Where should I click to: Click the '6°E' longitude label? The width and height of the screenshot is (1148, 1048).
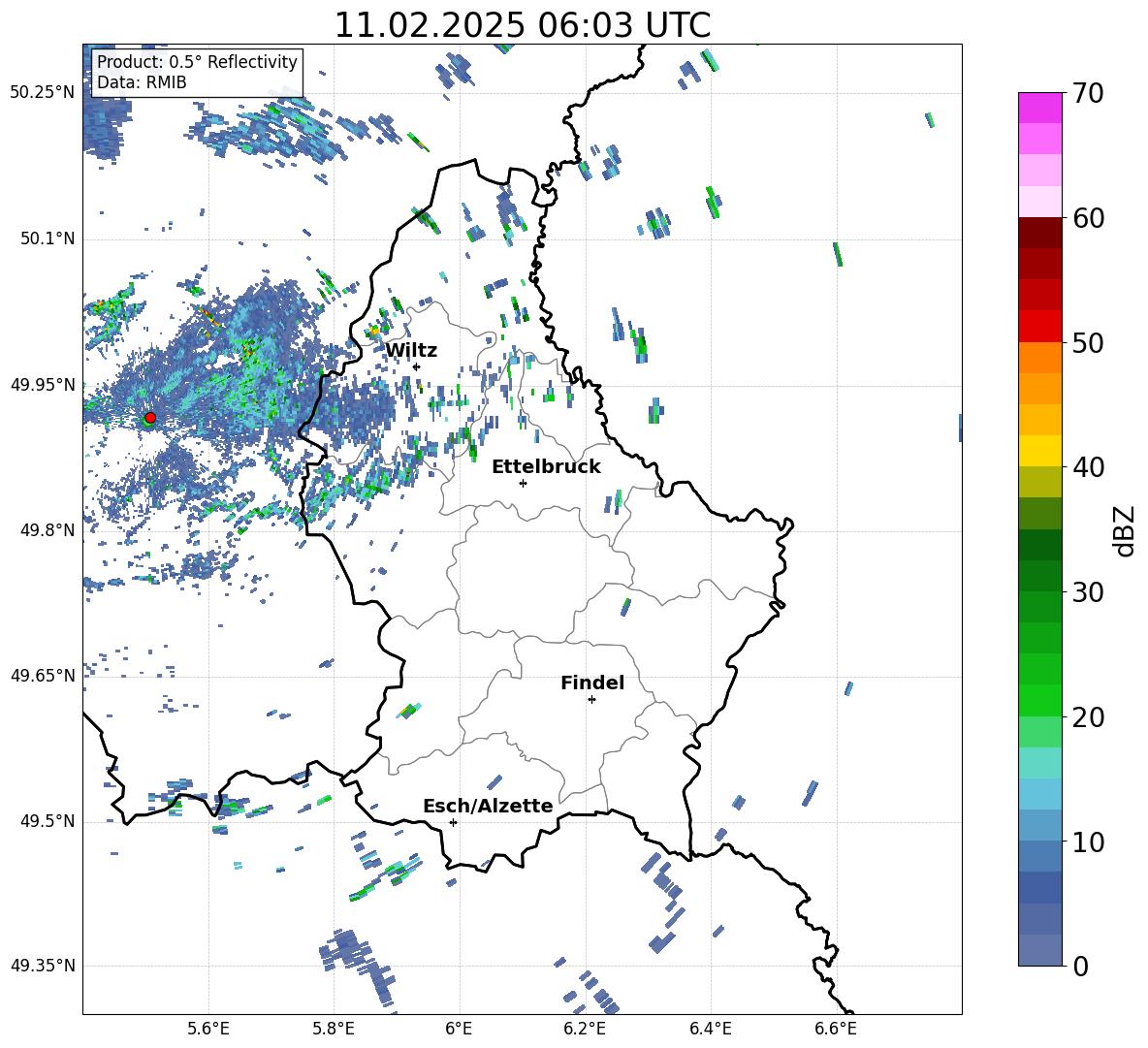pos(459,1030)
